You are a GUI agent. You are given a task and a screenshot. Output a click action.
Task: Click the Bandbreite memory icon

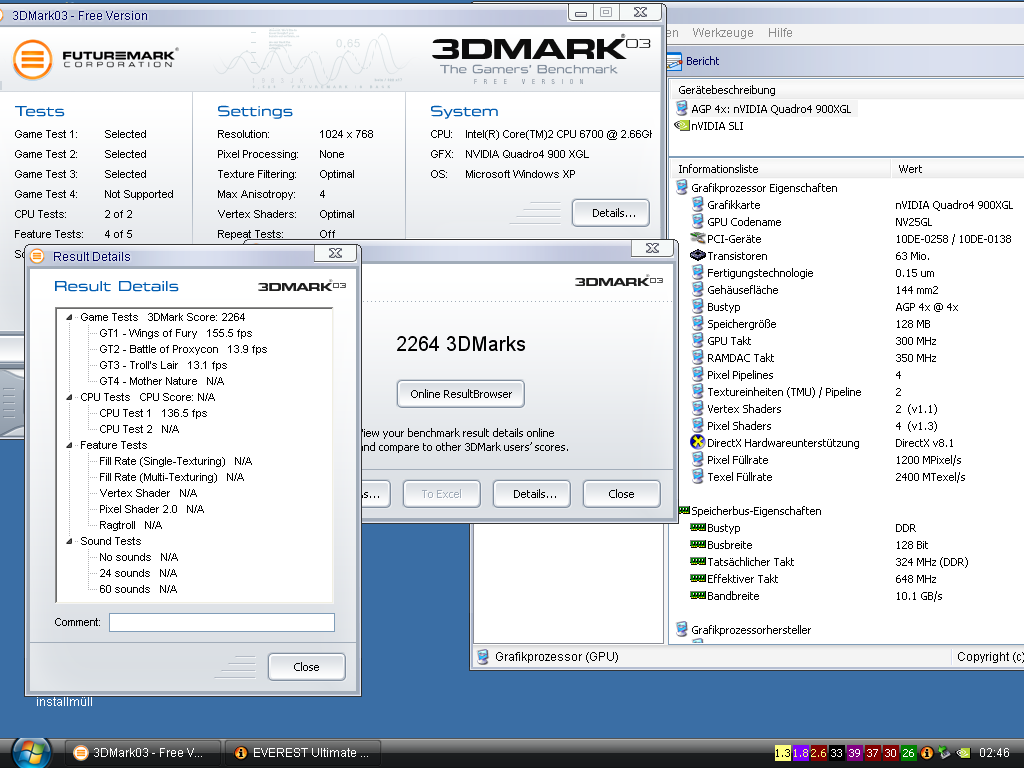pyautogui.click(x=697, y=595)
